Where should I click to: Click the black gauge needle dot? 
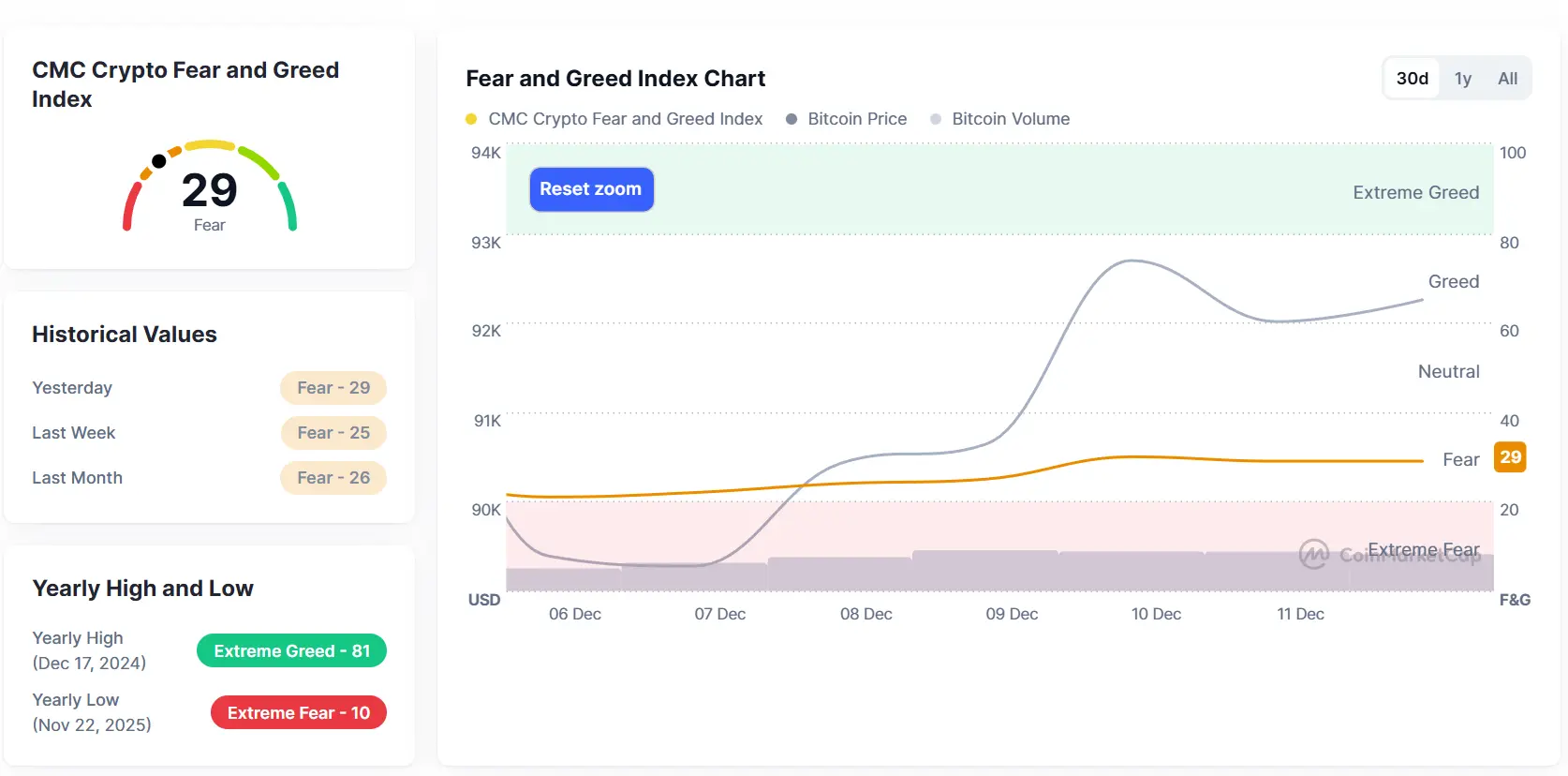click(x=159, y=161)
